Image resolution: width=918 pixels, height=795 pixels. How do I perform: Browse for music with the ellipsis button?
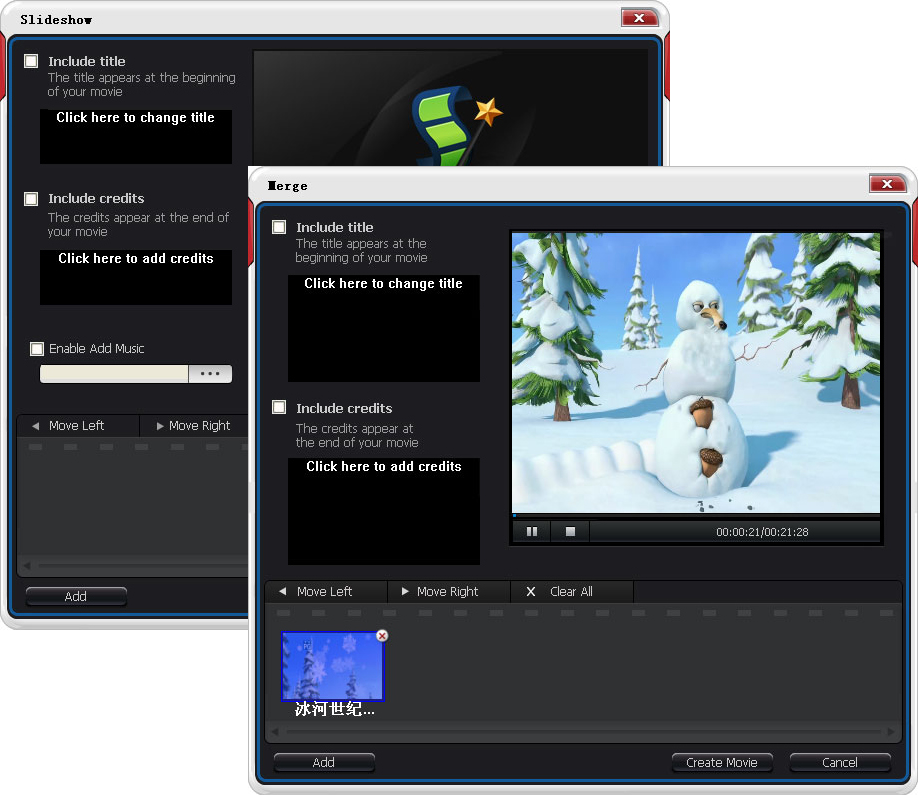coord(210,373)
